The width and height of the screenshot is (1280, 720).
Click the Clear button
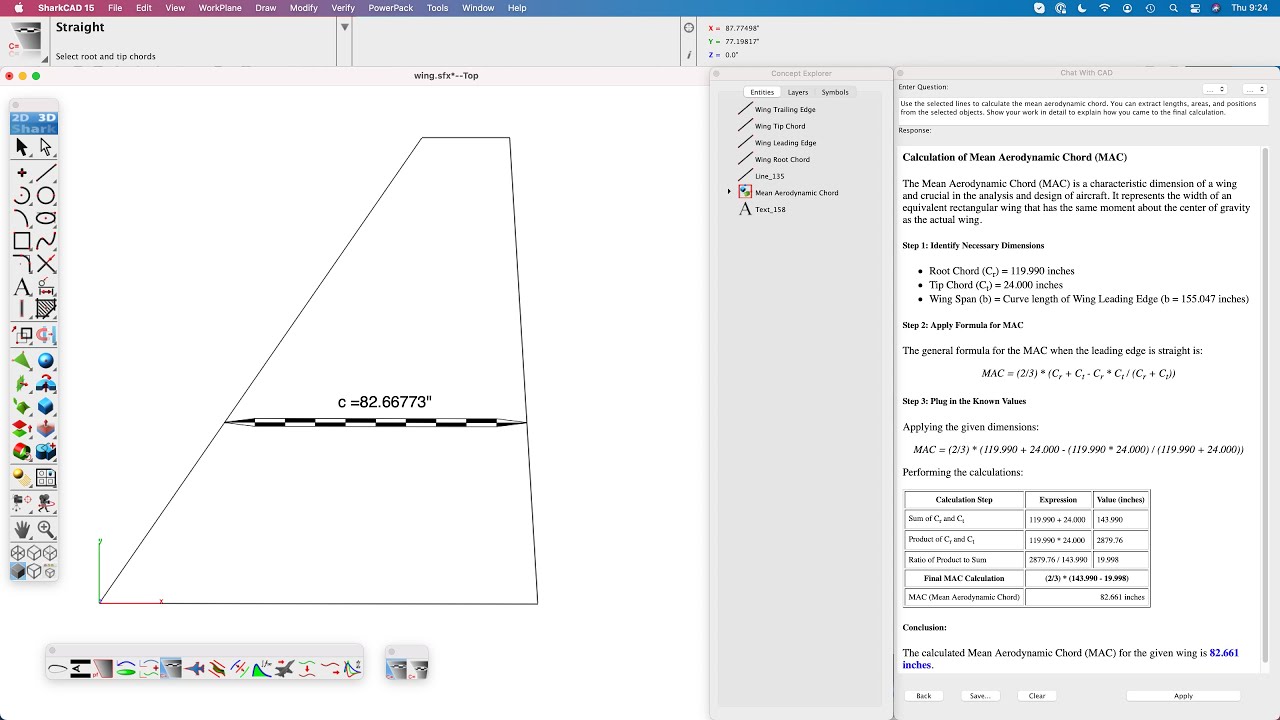click(x=1037, y=696)
